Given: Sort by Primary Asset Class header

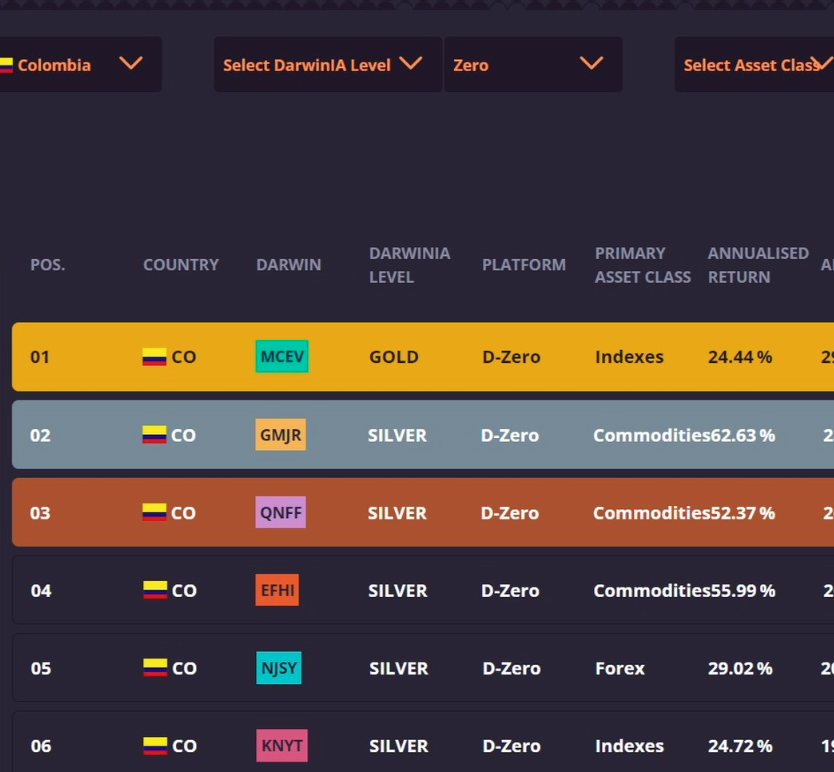Looking at the screenshot, I should tap(642, 265).
